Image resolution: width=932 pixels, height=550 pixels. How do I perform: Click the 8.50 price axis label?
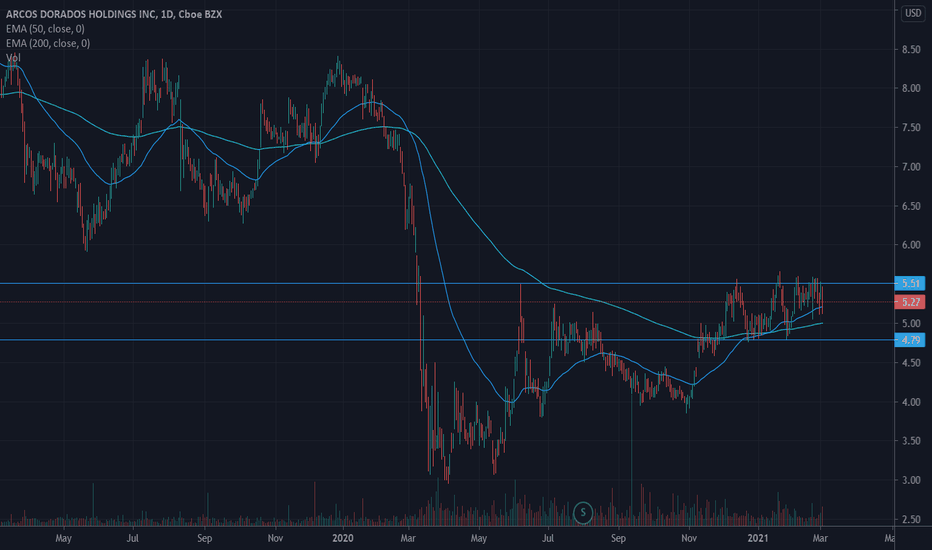pos(911,49)
